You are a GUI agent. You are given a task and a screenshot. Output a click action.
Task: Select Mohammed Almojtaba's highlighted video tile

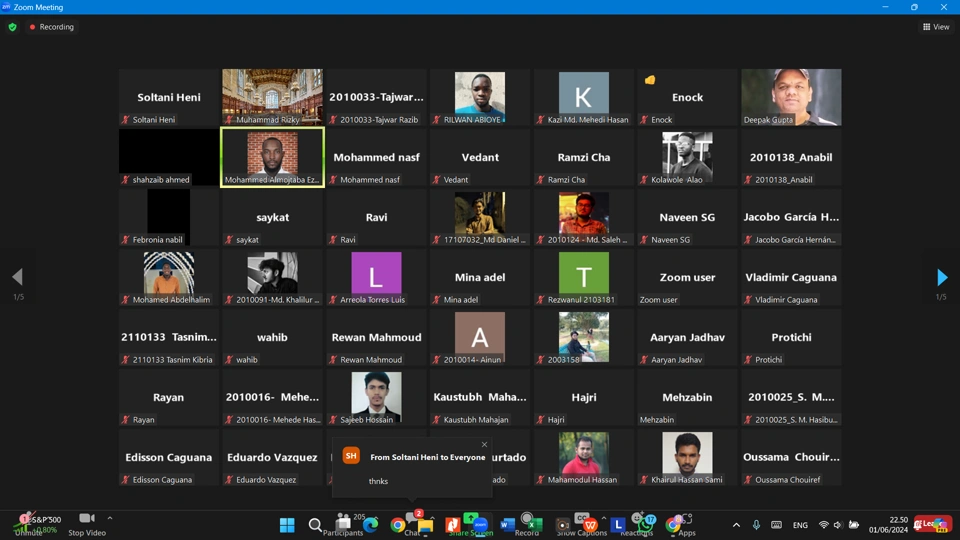tap(272, 157)
